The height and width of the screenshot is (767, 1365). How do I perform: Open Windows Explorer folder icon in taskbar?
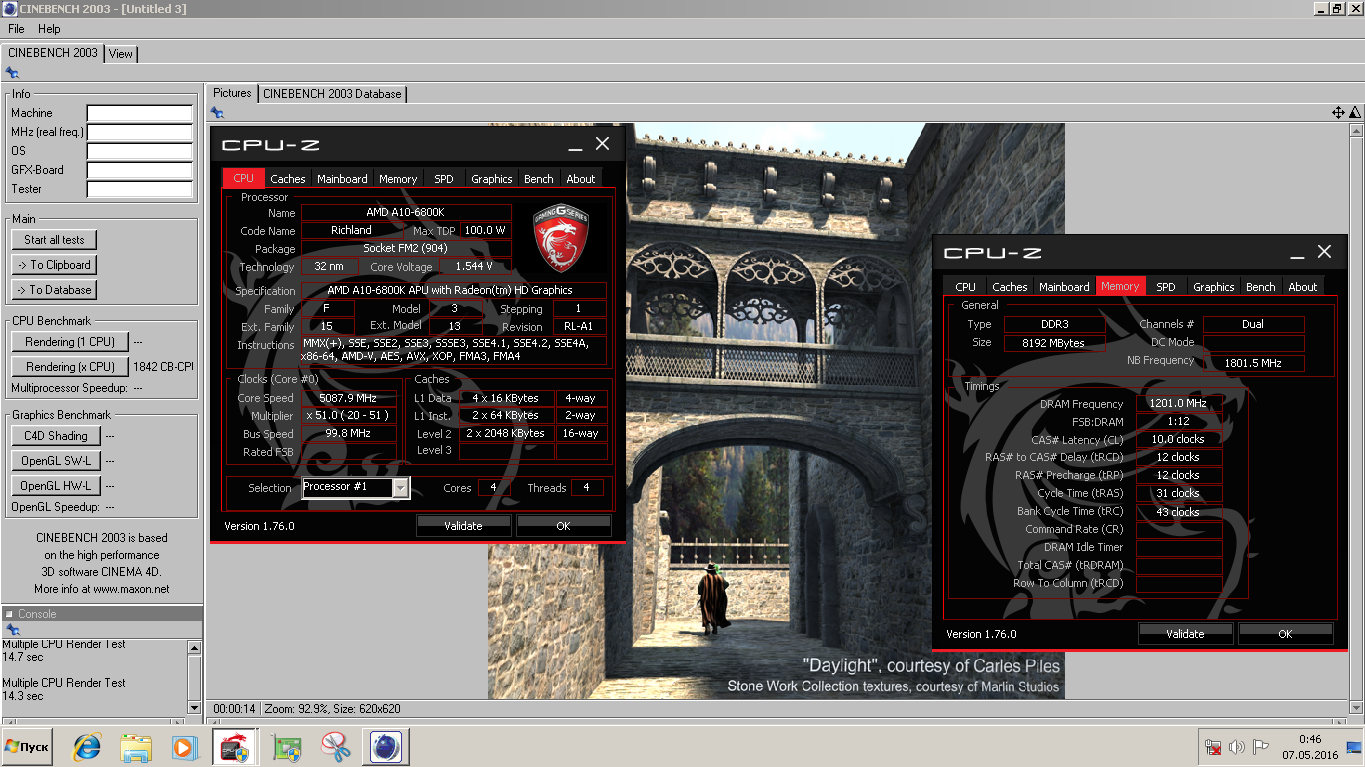pyautogui.click(x=136, y=747)
